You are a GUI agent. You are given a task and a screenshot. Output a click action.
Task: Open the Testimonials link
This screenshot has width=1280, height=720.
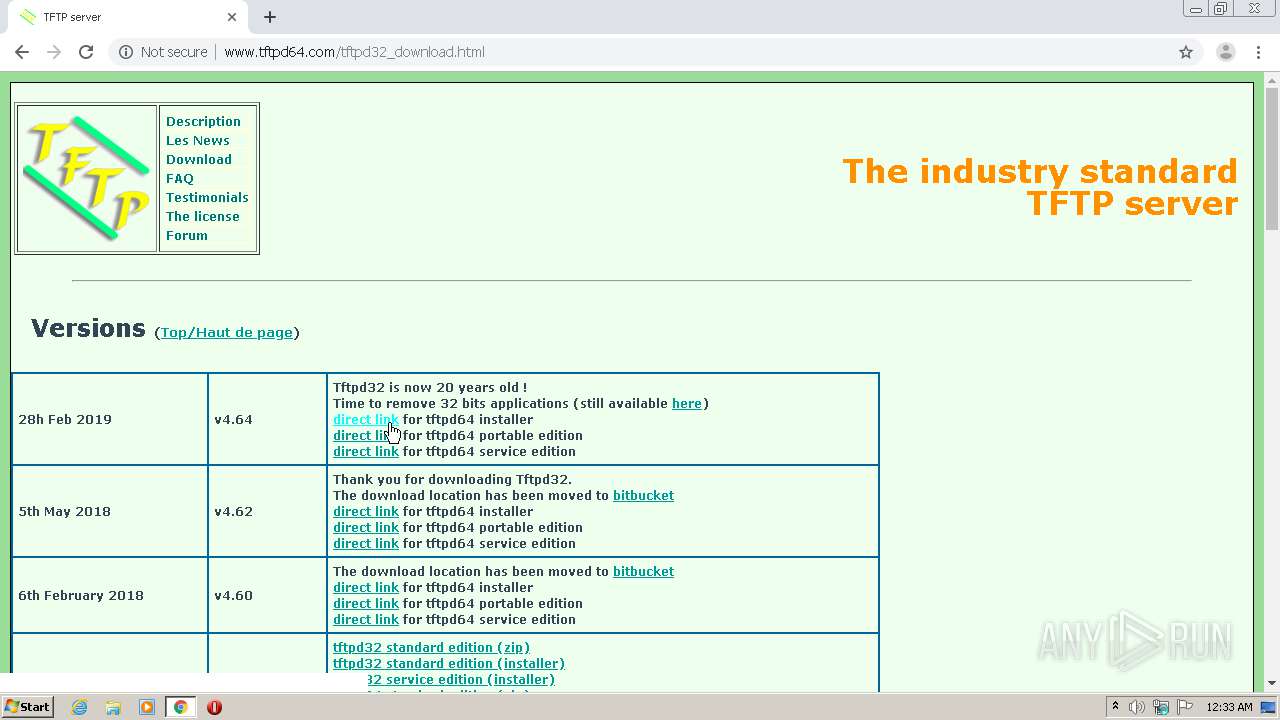click(207, 198)
